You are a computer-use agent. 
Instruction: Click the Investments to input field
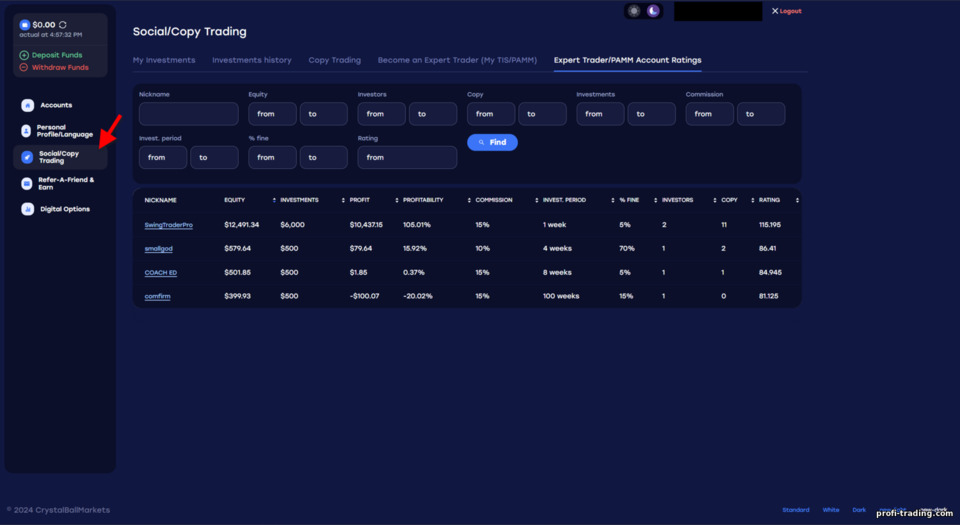(651, 114)
